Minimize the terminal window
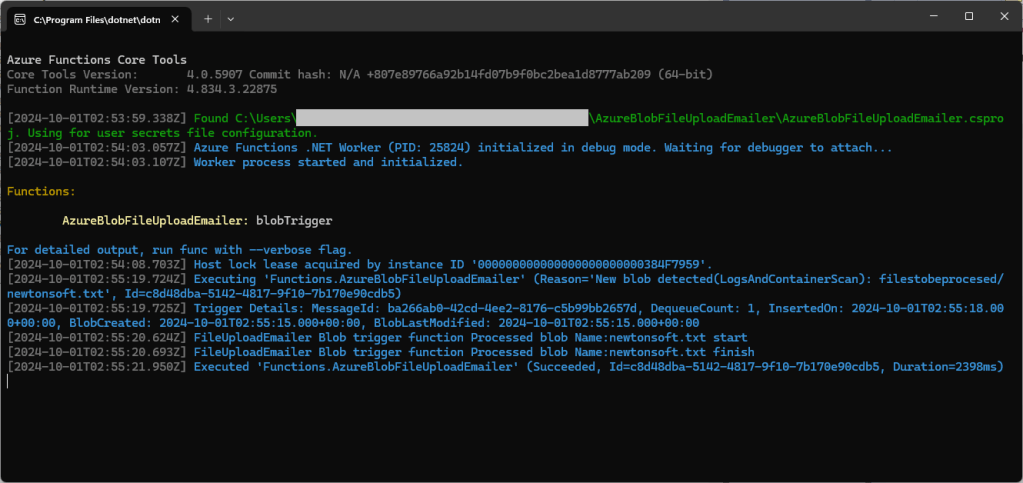Viewport: 1023px width, 483px height. [x=924, y=17]
